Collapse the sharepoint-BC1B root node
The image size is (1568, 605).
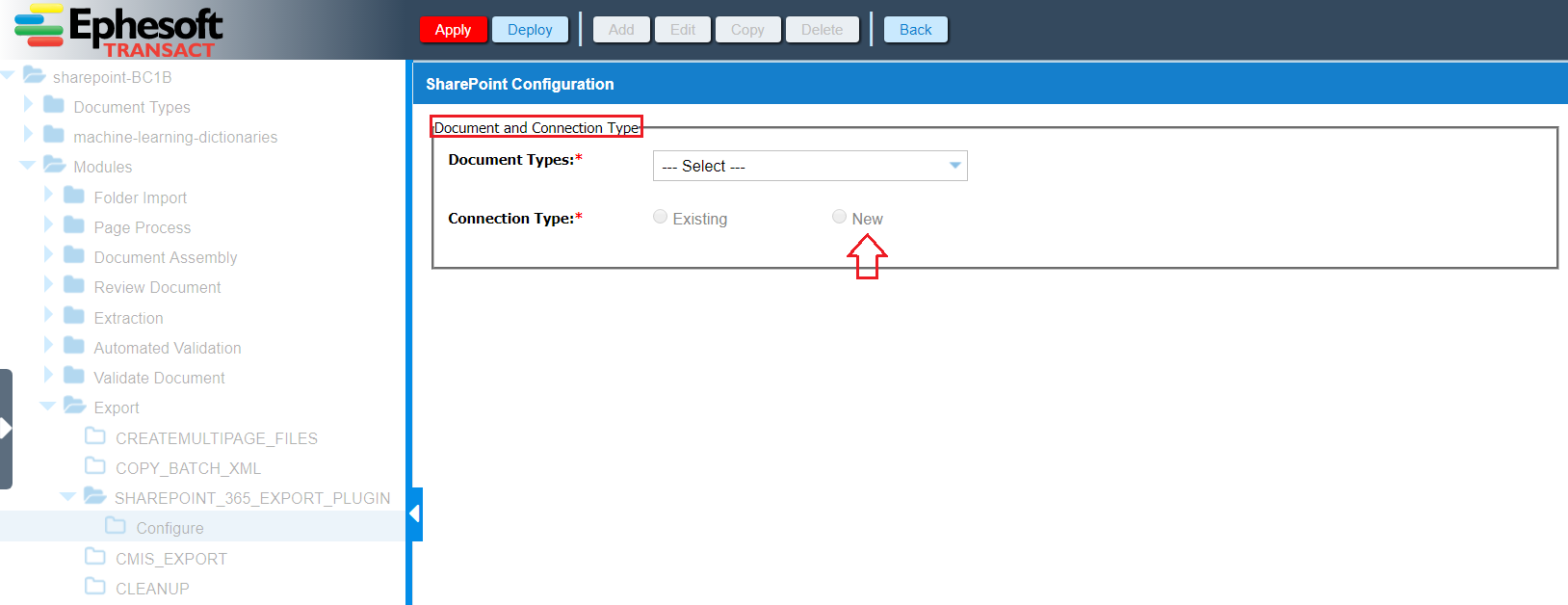(x=8, y=75)
